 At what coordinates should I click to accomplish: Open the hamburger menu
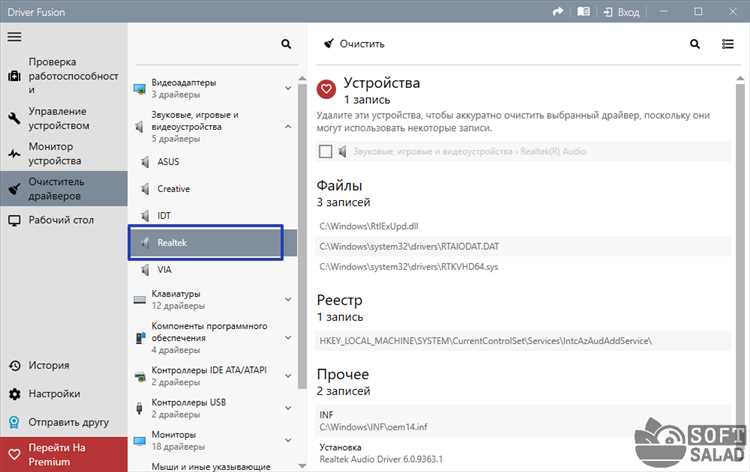tap(14, 37)
